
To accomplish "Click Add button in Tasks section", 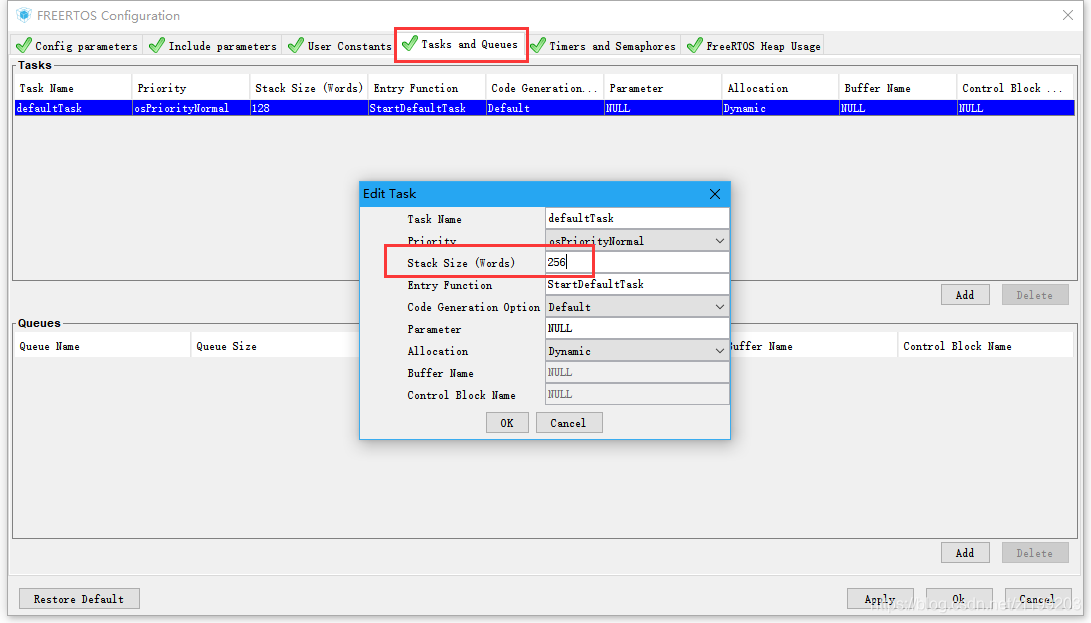I will [x=964, y=295].
